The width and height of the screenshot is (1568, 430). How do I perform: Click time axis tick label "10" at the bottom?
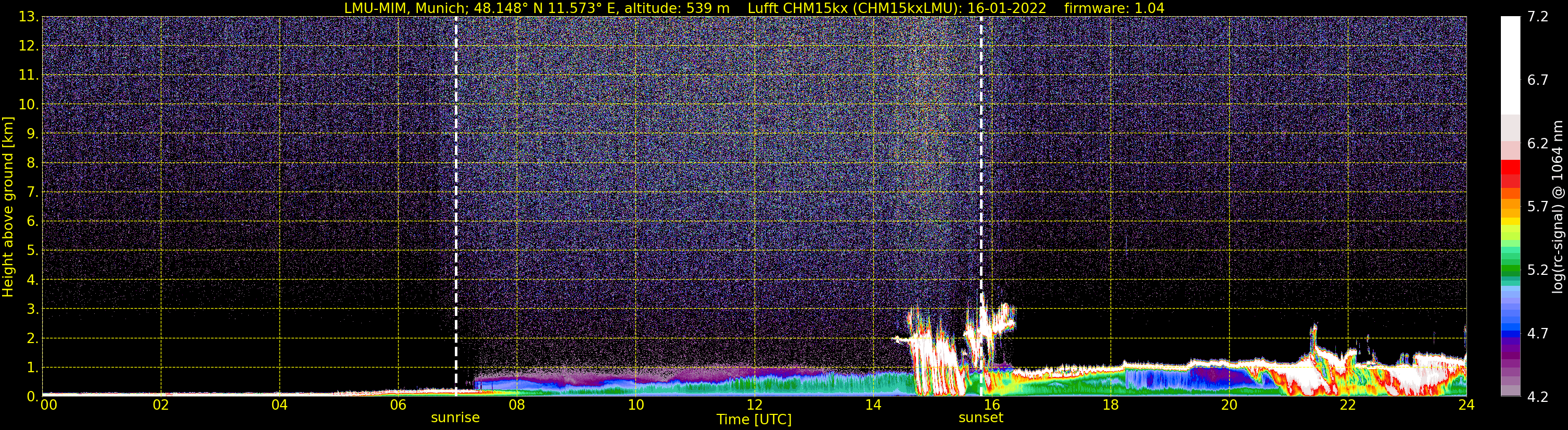click(x=635, y=405)
